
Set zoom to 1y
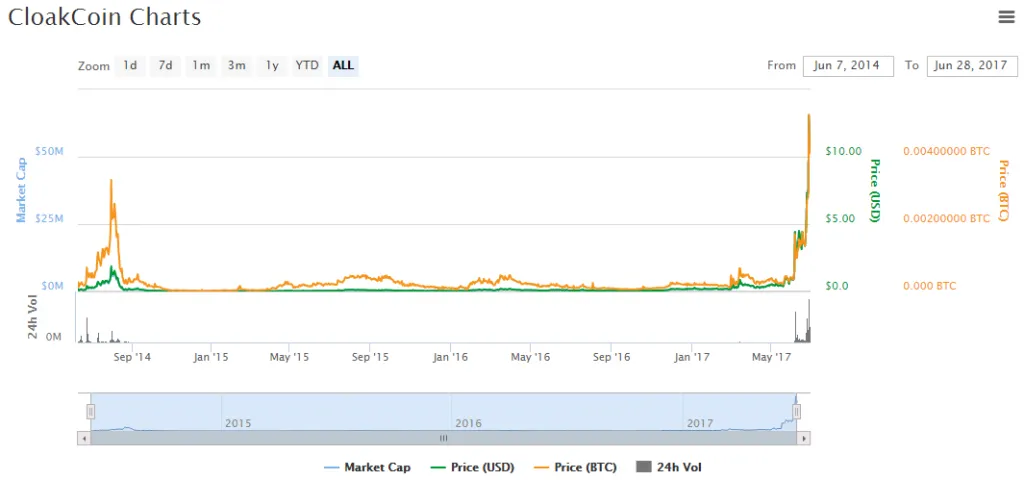coord(272,65)
